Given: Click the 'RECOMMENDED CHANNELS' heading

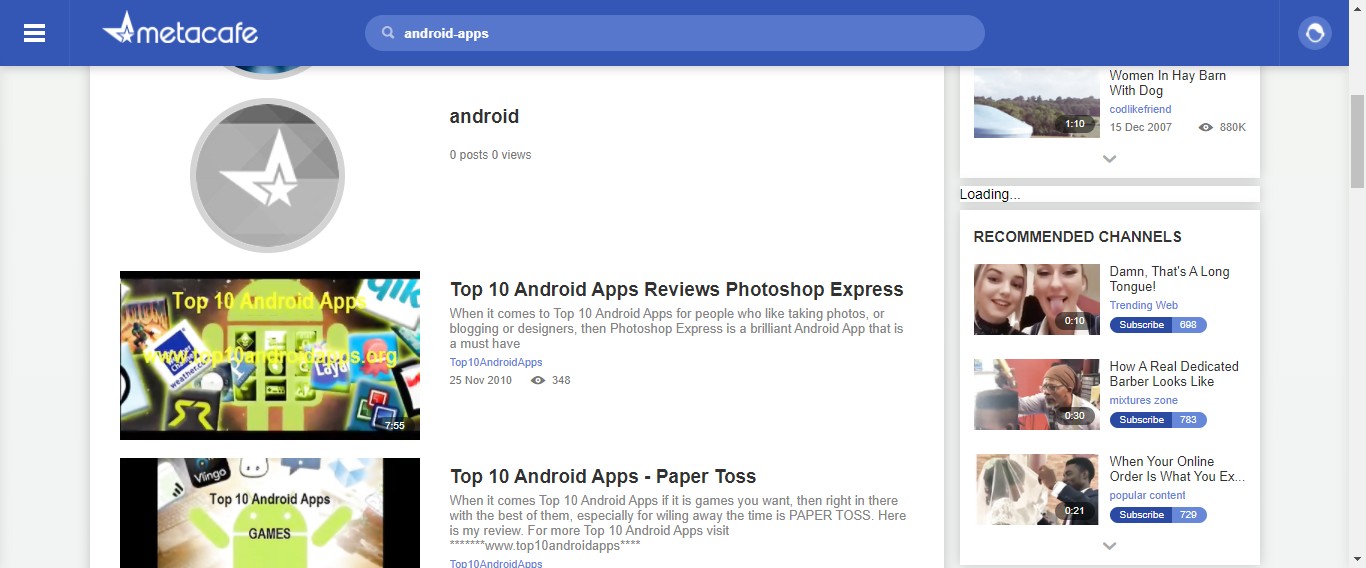Looking at the screenshot, I should [x=1077, y=237].
